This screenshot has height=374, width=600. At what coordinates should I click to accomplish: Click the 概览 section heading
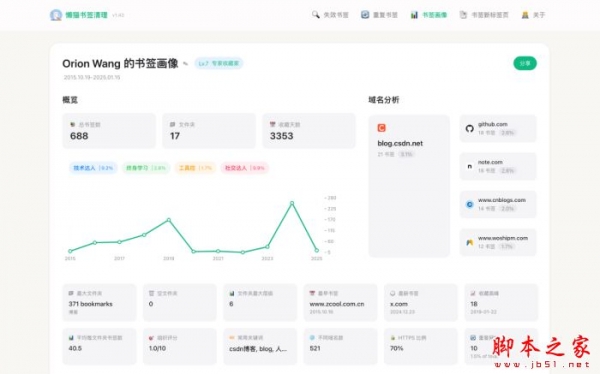point(70,100)
